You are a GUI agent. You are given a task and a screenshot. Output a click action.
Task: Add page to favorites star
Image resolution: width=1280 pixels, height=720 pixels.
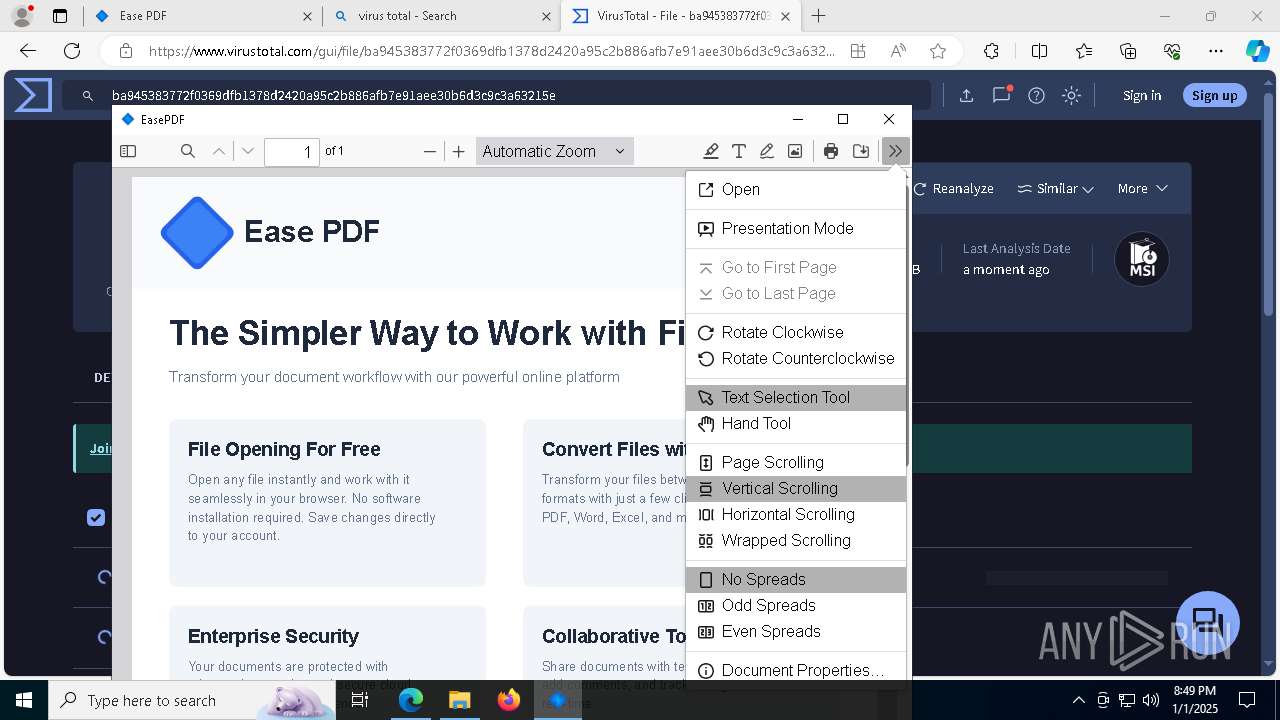pos(937,51)
